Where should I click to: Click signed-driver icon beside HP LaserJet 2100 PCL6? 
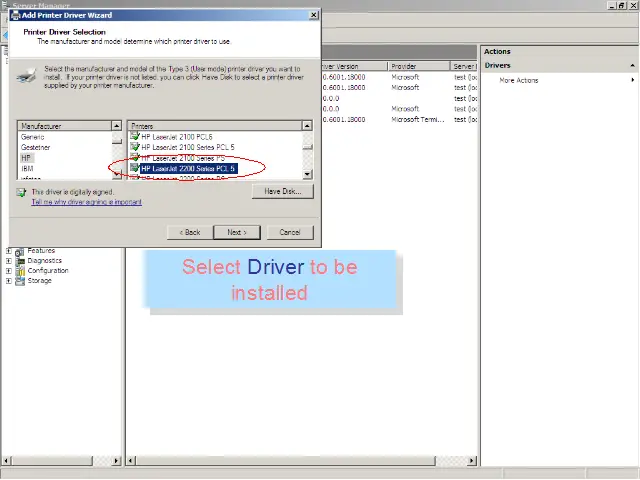(x=135, y=137)
